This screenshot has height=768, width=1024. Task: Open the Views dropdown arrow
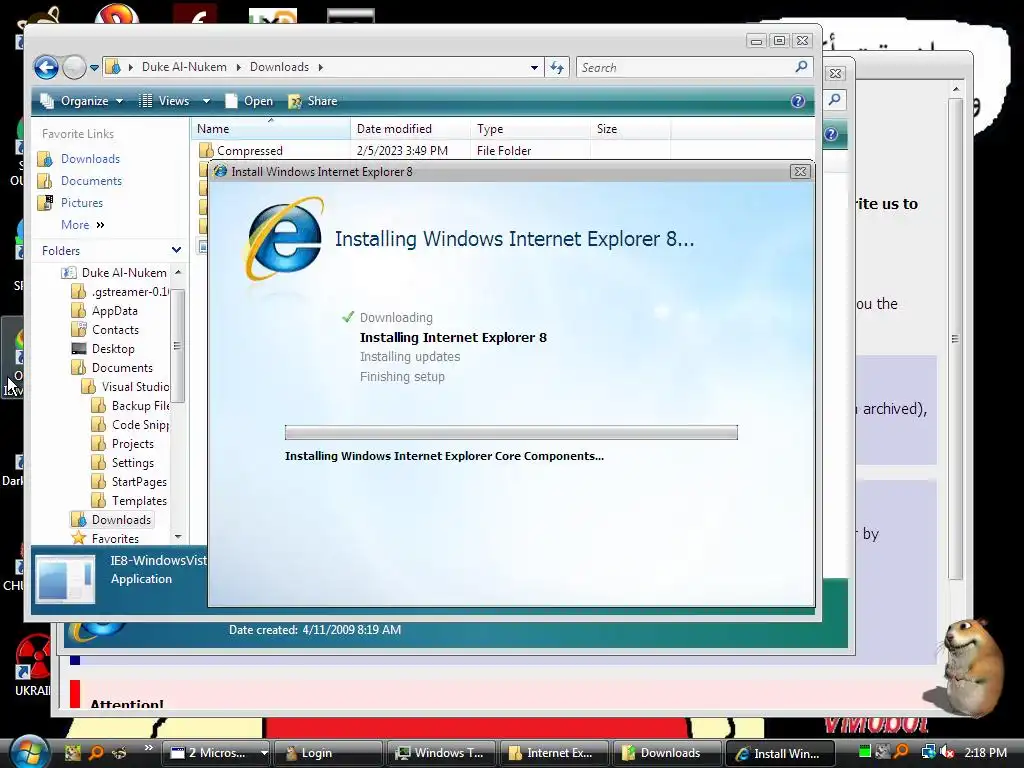[x=206, y=101]
